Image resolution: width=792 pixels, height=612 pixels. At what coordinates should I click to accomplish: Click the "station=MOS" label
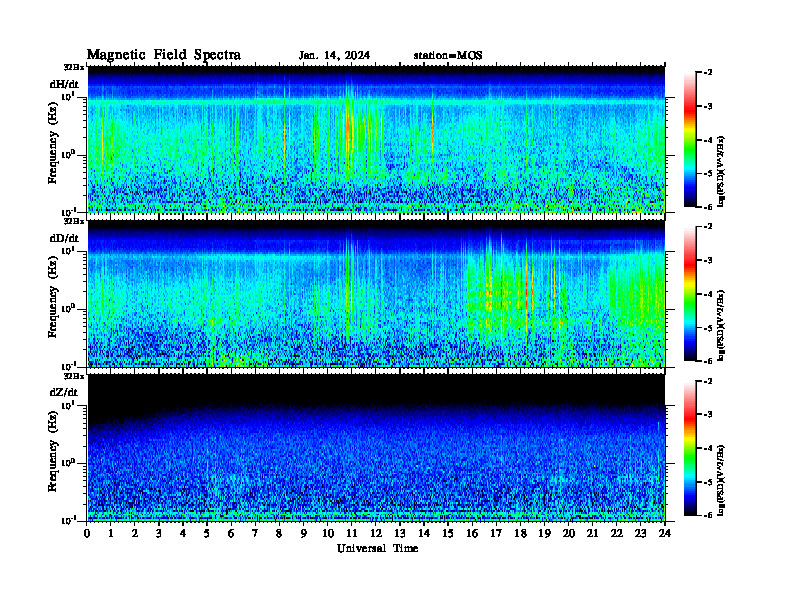click(x=448, y=56)
